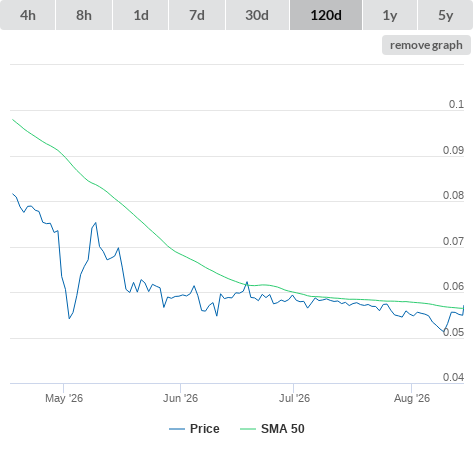The width and height of the screenshot is (474, 455).
Task: Click the Jul '26 axis tick label
Action: 294,398
